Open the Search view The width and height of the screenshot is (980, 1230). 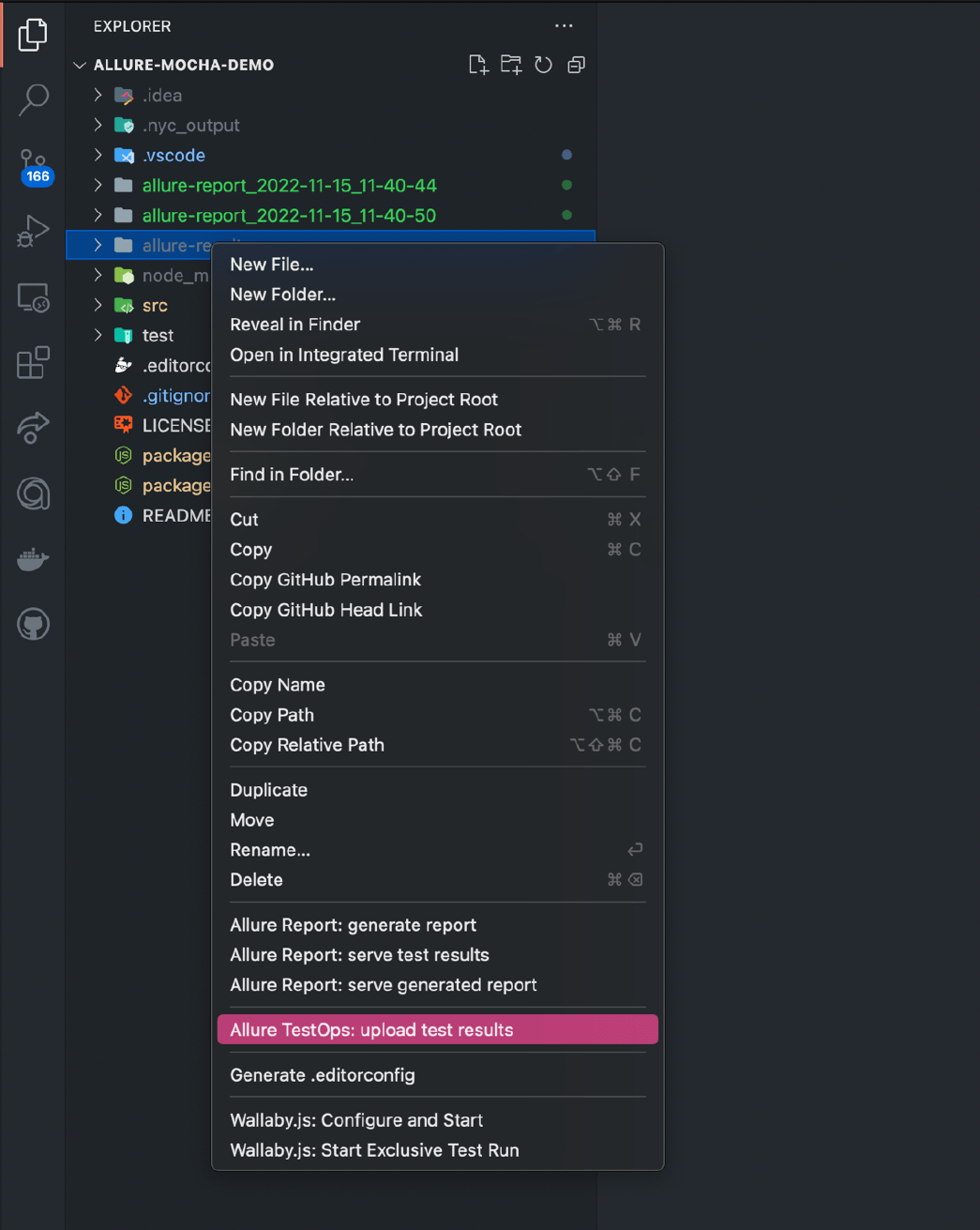tap(33, 99)
